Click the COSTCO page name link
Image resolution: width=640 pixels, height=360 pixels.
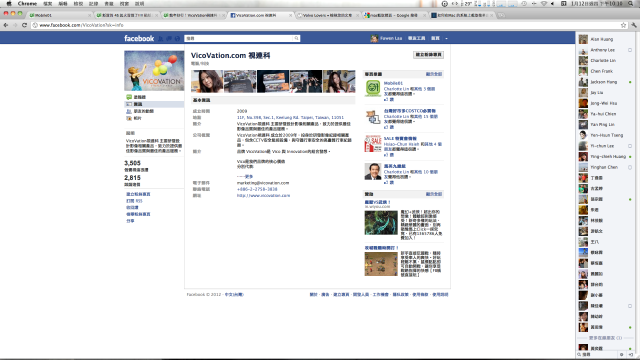click(410, 111)
